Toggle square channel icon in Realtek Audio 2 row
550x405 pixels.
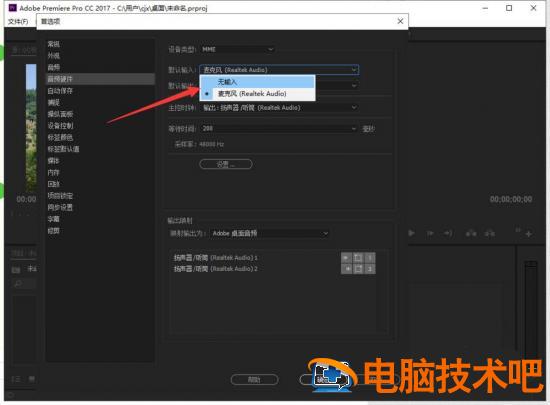358,269
